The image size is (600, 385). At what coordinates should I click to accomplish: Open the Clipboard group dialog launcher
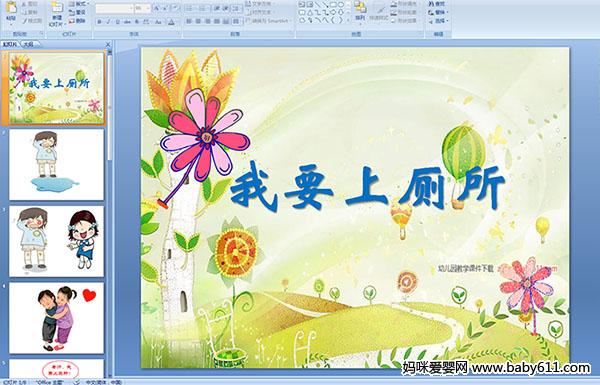[x=41, y=34]
